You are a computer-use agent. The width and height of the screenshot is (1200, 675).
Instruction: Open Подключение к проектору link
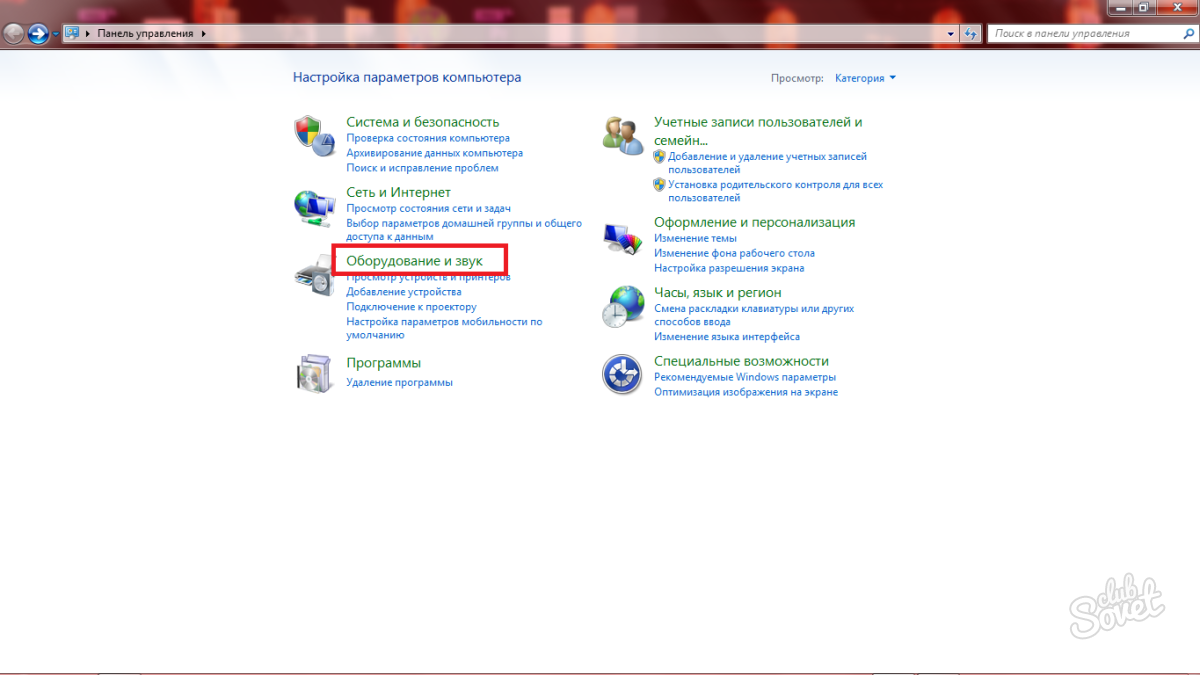[411, 307]
